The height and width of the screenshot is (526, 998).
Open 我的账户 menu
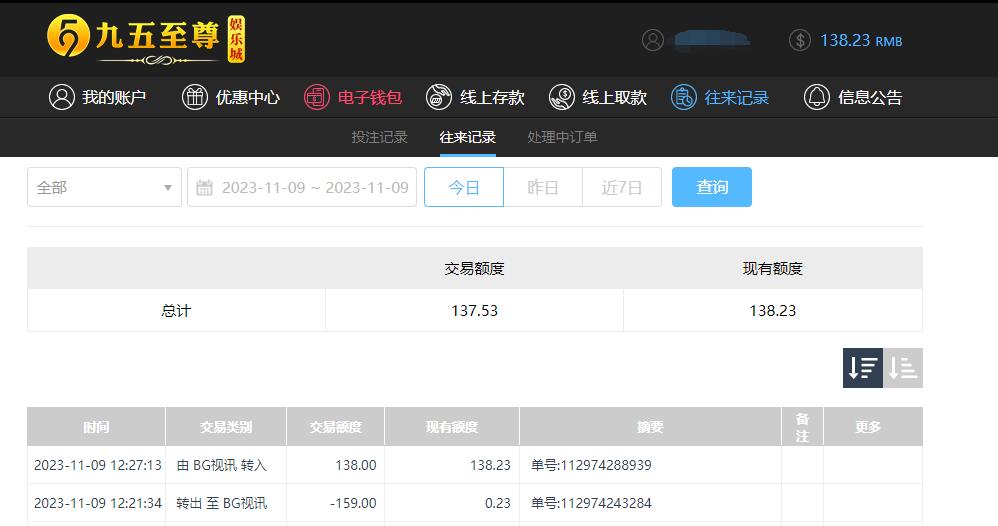(97, 97)
